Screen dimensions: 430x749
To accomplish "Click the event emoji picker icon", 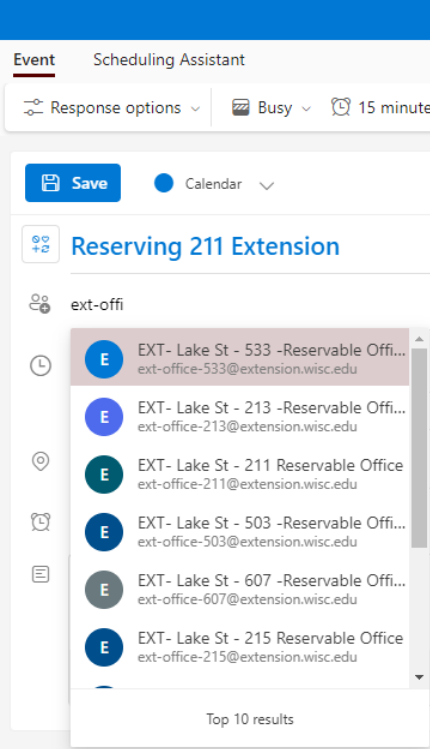I will pos(41,244).
